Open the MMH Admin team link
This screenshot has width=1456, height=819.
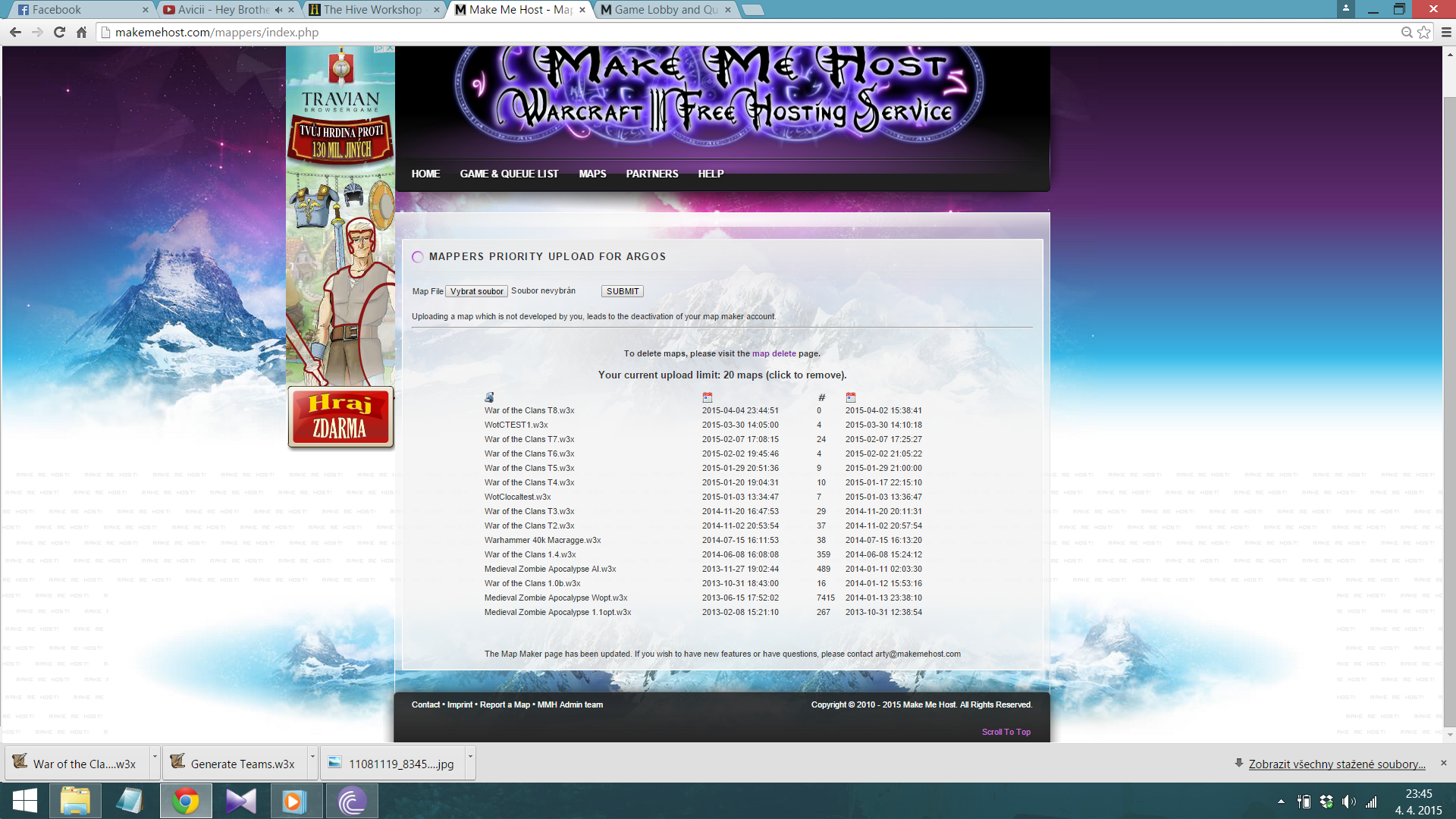click(x=570, y=704)
